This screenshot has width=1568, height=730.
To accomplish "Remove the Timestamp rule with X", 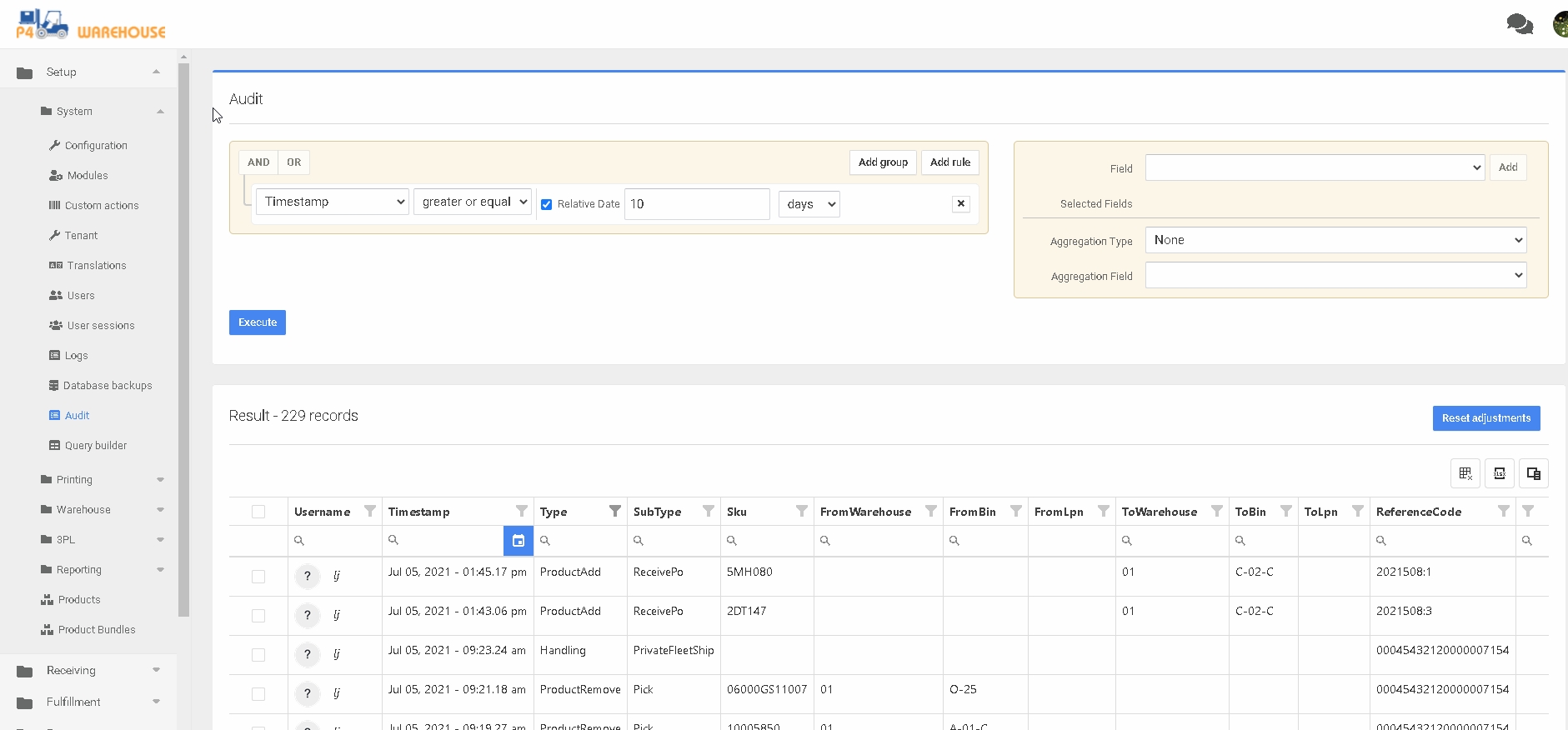I will point(960,204).
